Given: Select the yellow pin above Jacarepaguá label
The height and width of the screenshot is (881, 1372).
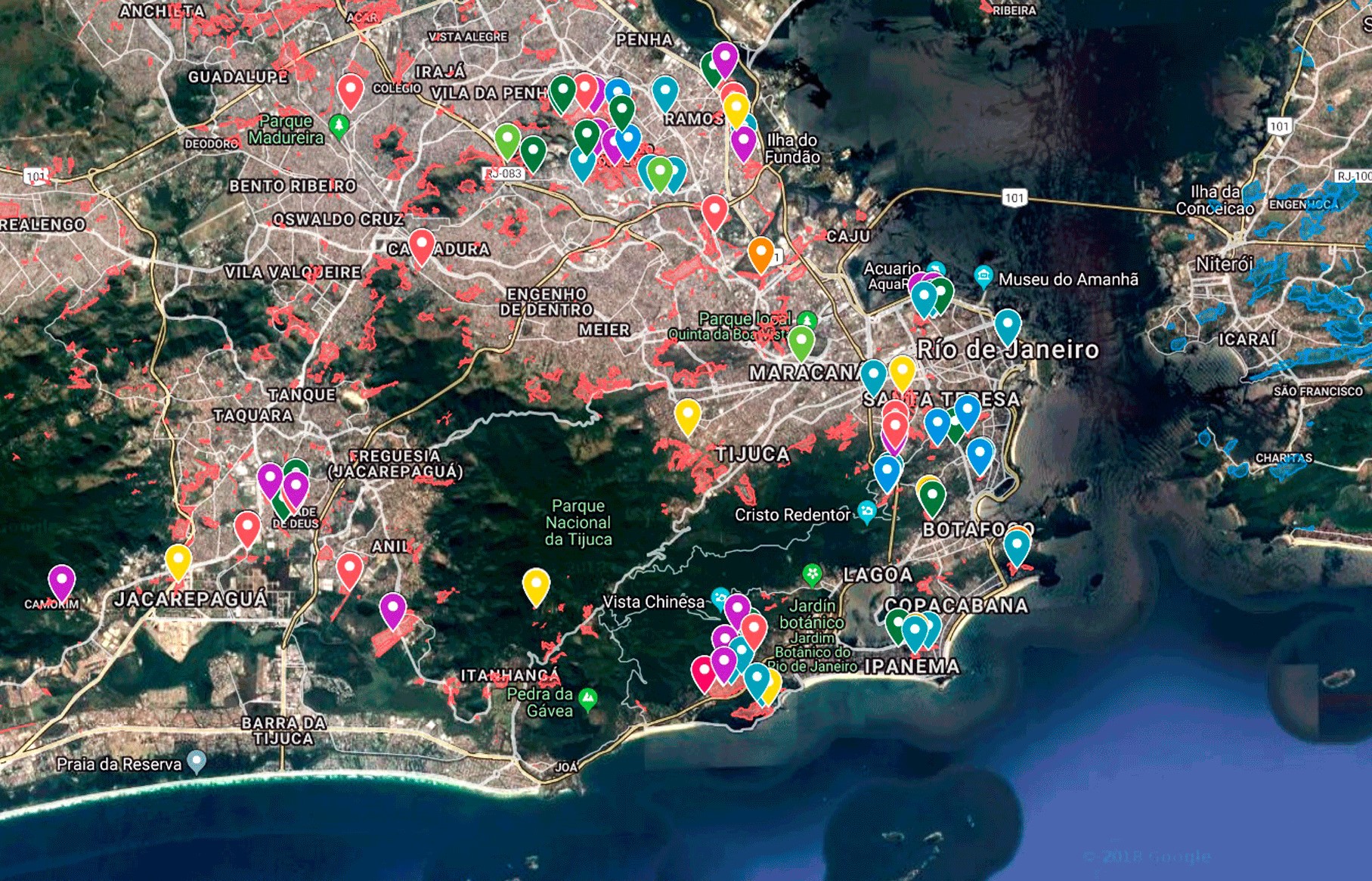Looking at the screenshot, I should (178, 560).
